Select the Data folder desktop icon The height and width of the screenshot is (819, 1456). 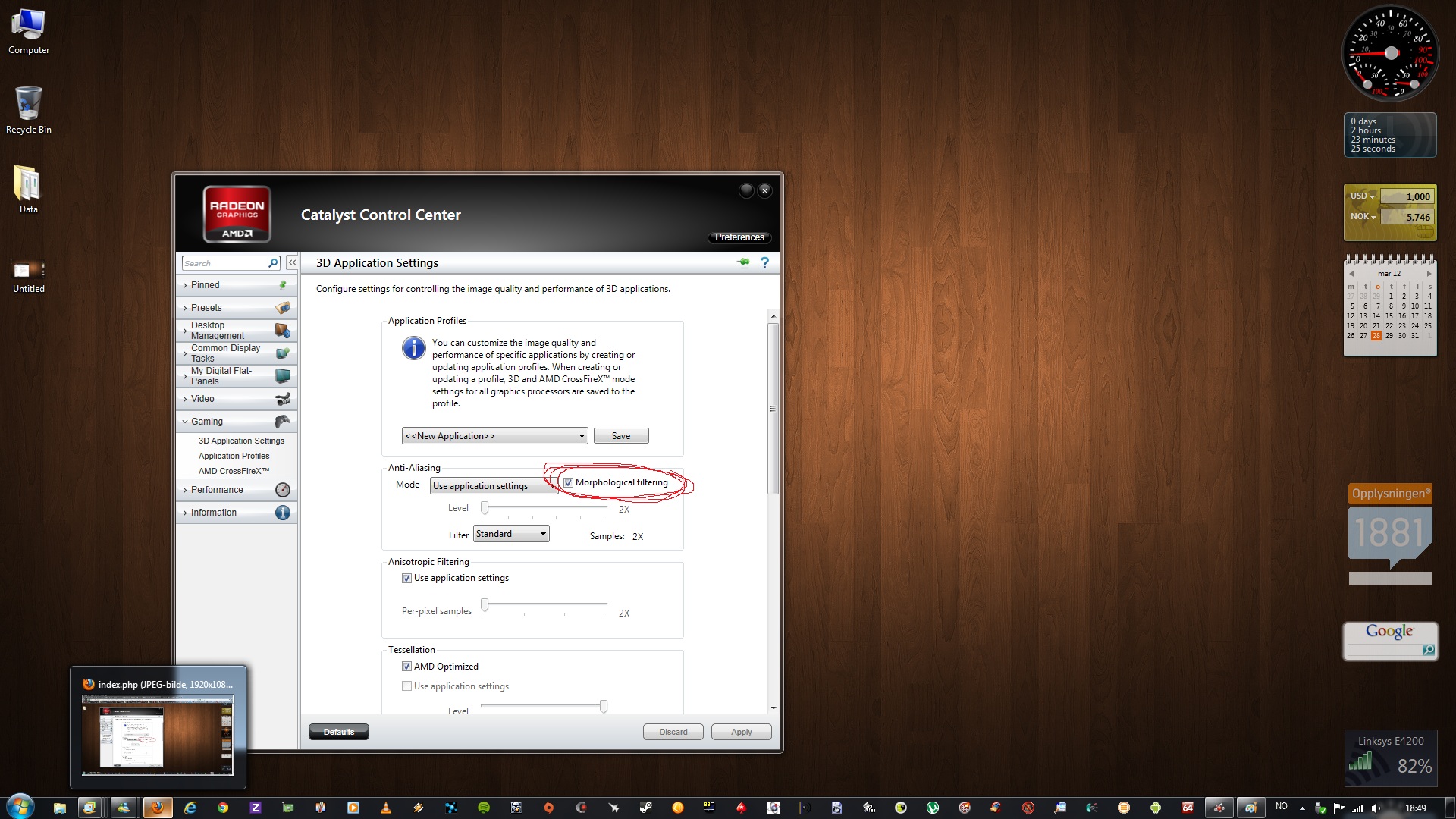pos(29,190)
